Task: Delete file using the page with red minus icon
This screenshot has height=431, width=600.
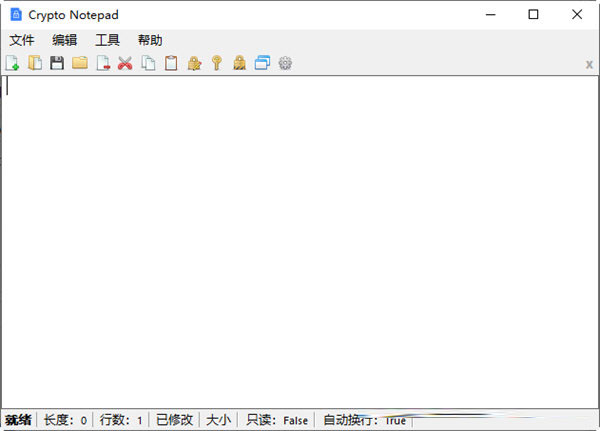Action: [103, 63]
